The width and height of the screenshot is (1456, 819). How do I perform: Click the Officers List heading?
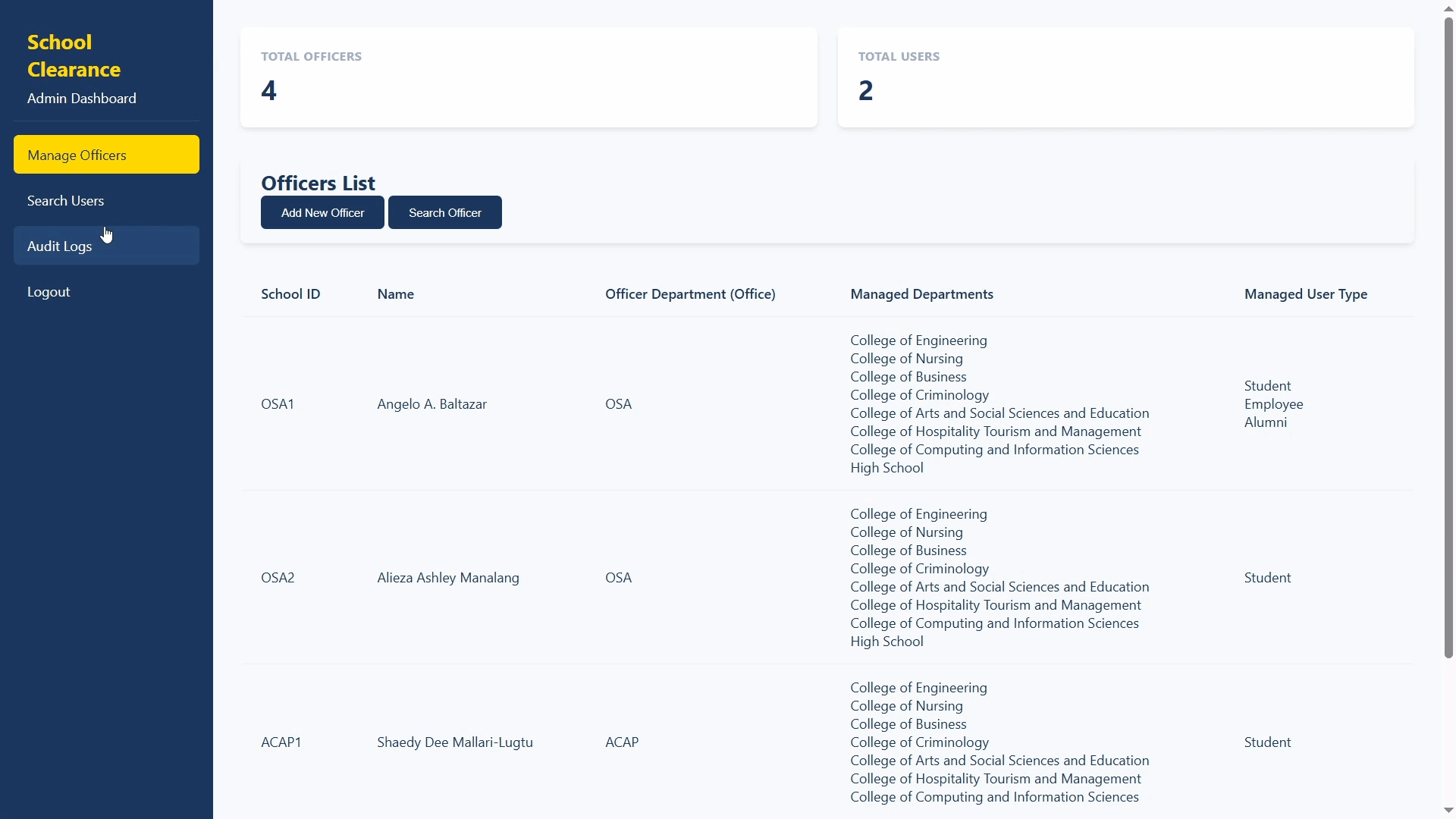point(318,183)
